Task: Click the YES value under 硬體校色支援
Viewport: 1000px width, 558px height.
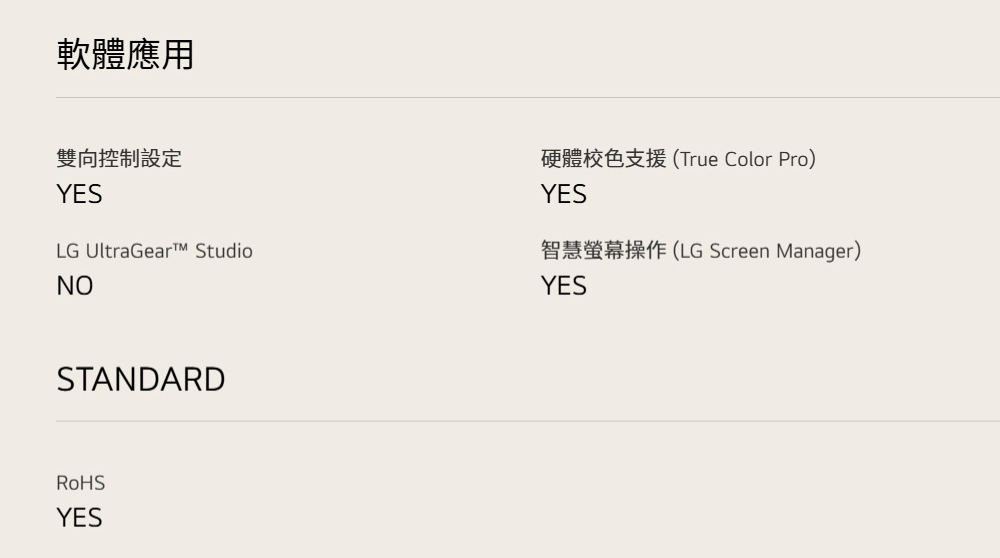Action: 564,194
